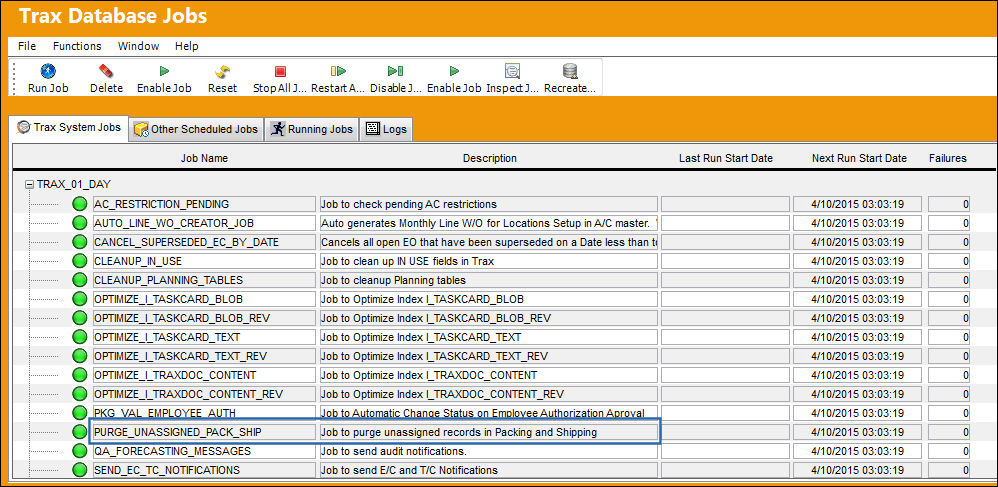
Task: Select the OPTIMIZE_I_TRAXDOC_CONTENT job name
Action: [204, 375]
